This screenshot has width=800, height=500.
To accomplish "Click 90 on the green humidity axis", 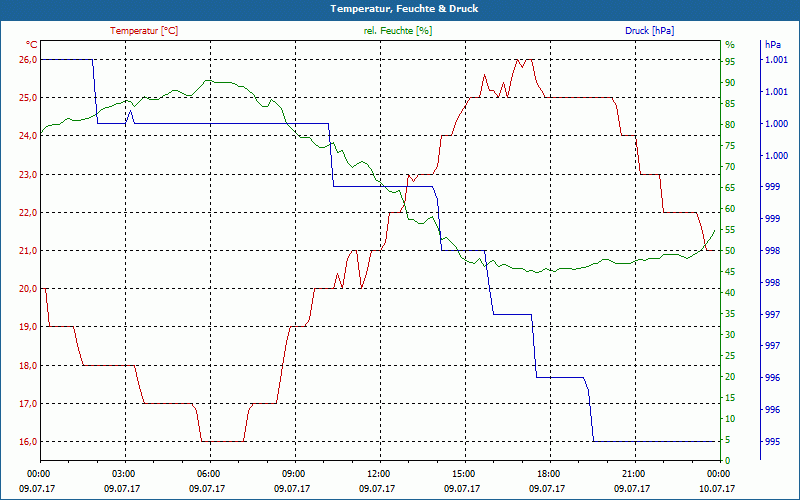I will (x=730, y=82).
